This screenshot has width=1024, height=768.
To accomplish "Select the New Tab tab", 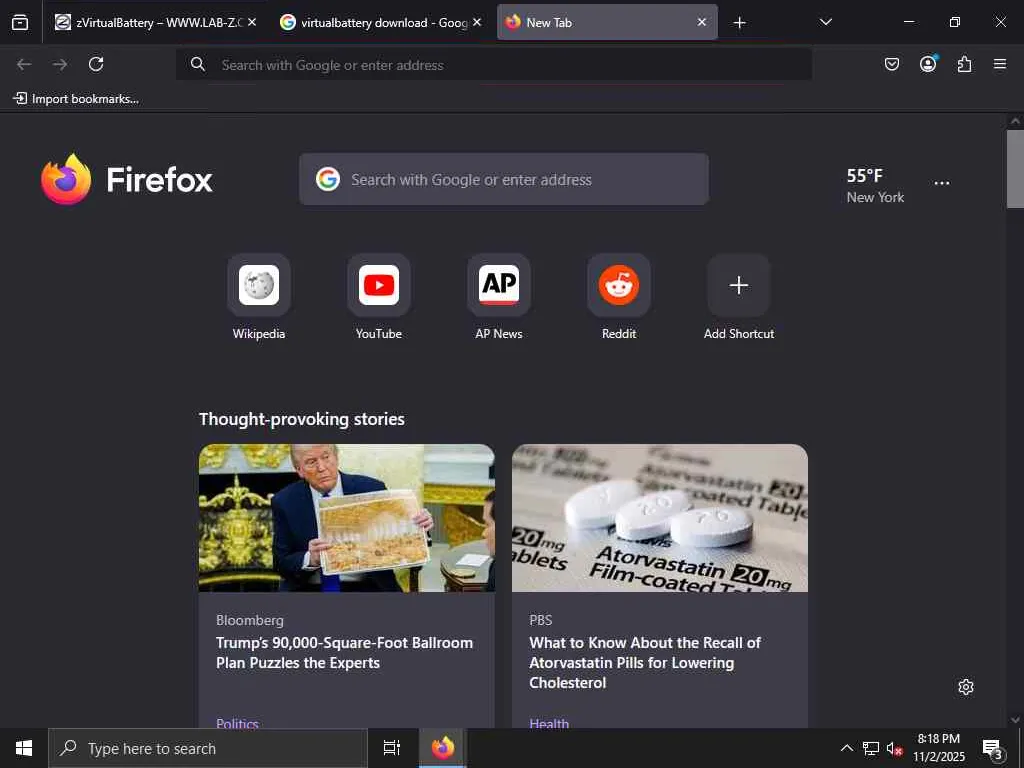I will (607, 22).
